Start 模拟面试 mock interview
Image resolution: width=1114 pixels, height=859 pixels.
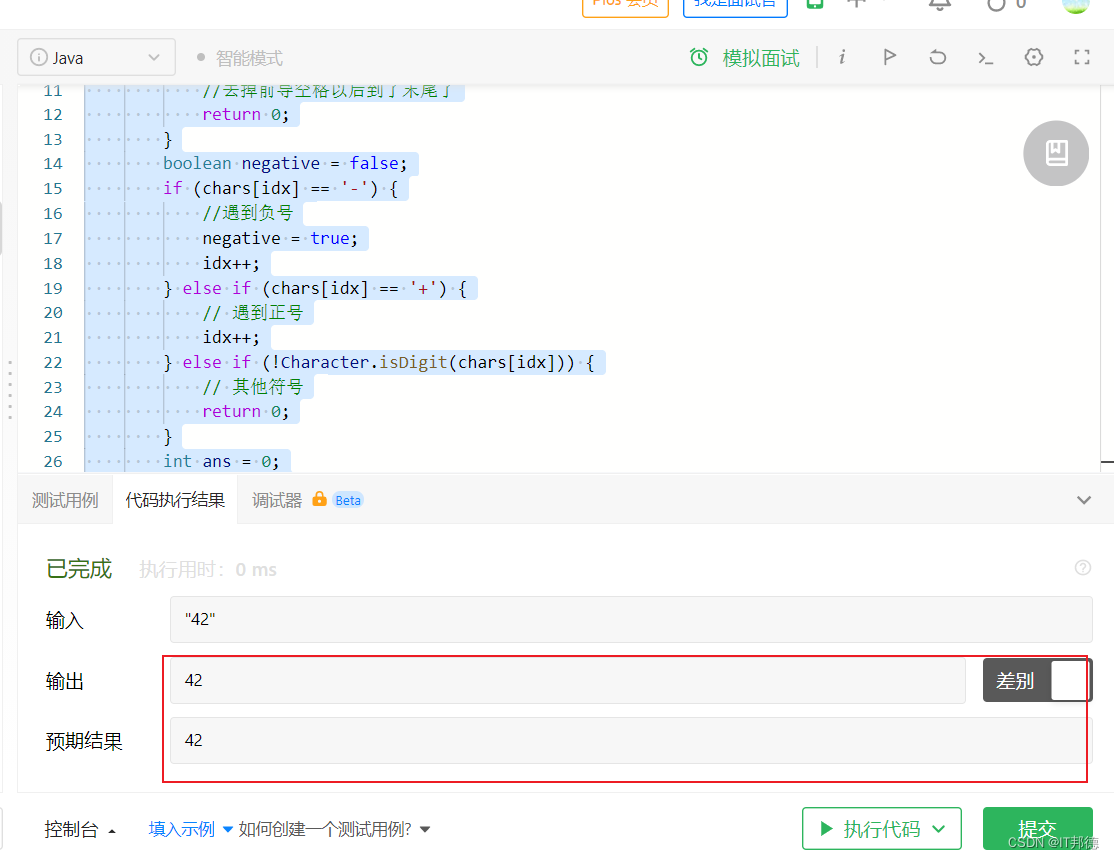761,58
